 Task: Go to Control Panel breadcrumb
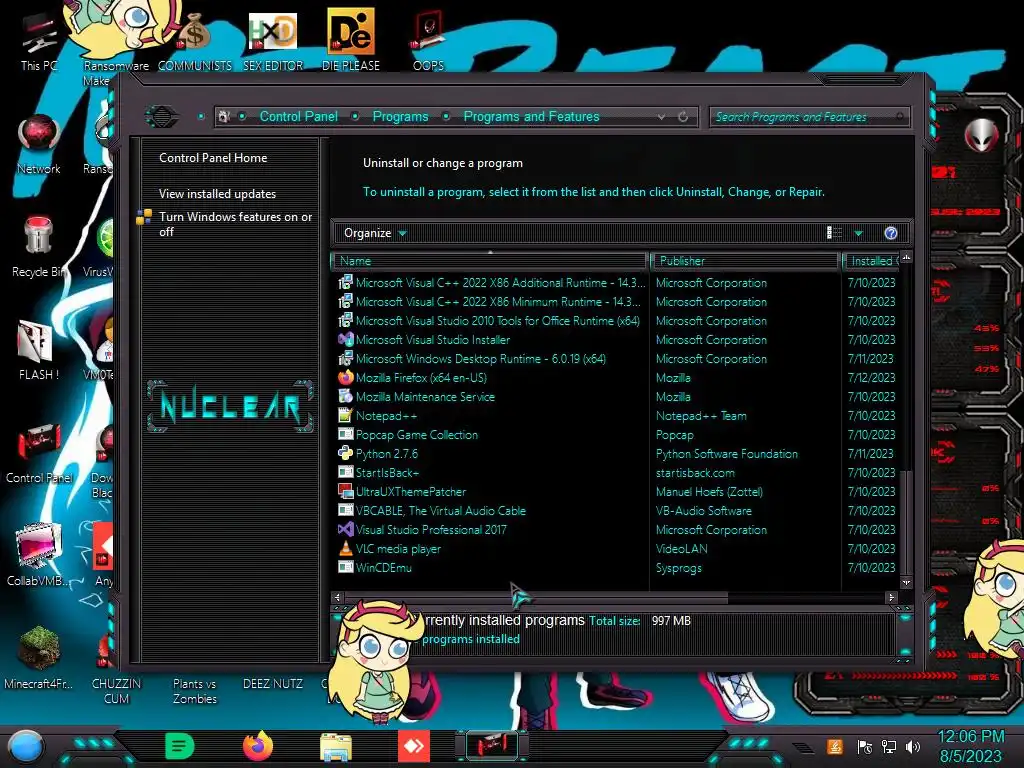point(298,117)
